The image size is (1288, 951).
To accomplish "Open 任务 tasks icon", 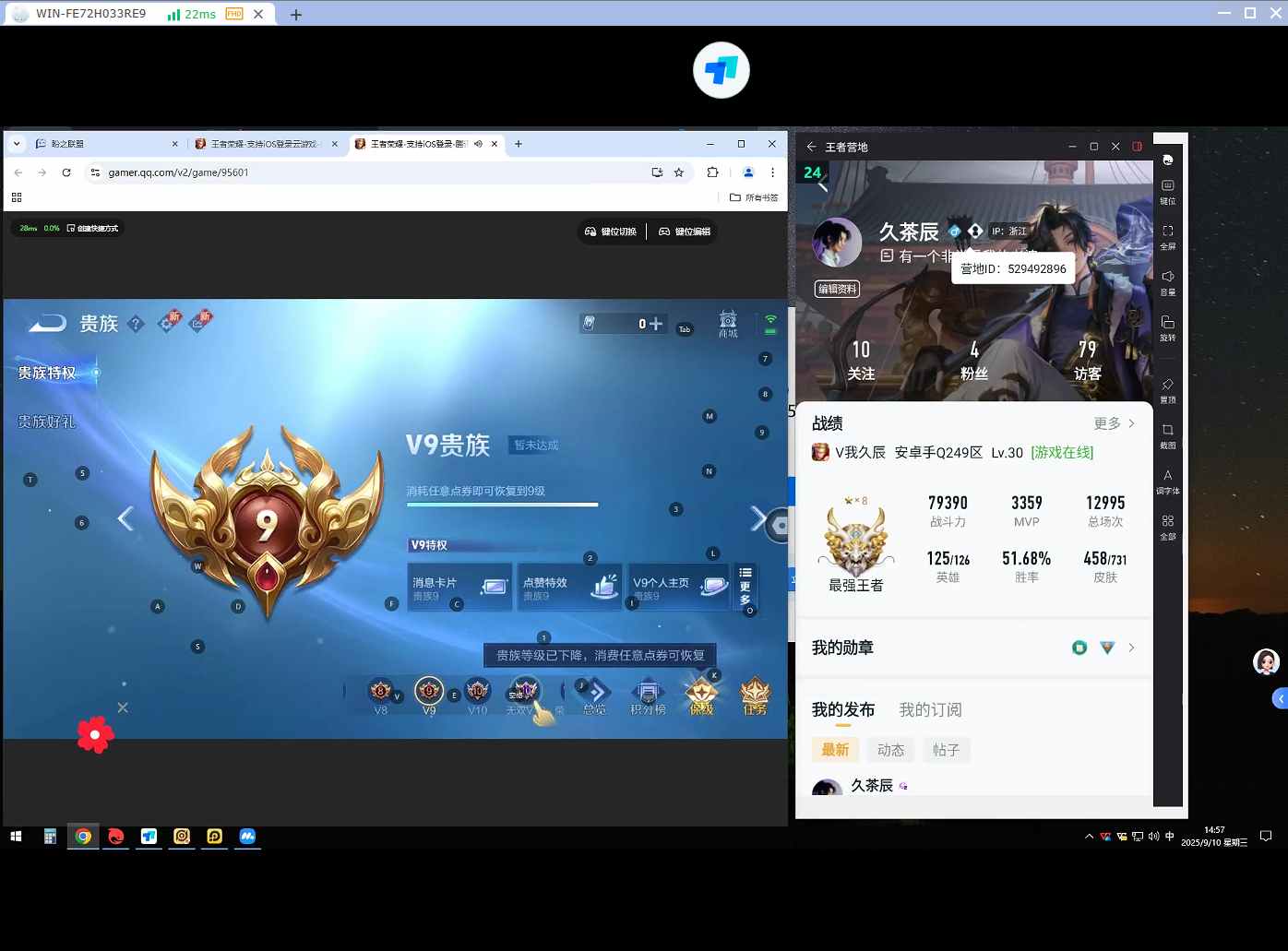I will pyautogui.click(x=755, y=697).
